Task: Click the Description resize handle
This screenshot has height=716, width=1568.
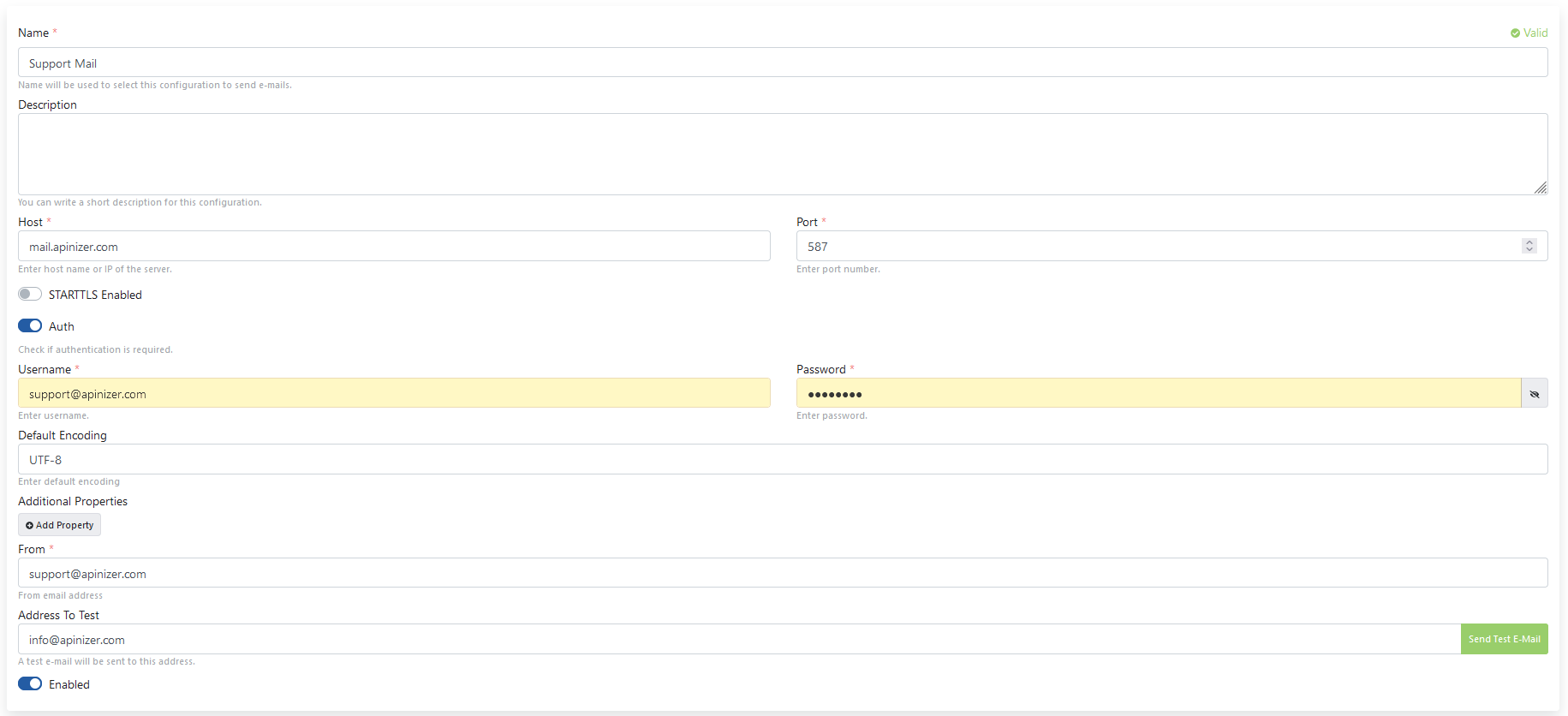Action: 1541,188
